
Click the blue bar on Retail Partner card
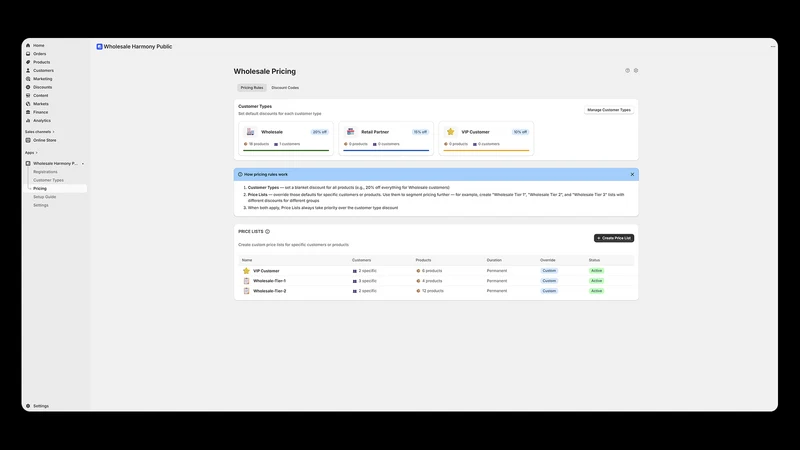click(x=386, y=151)
